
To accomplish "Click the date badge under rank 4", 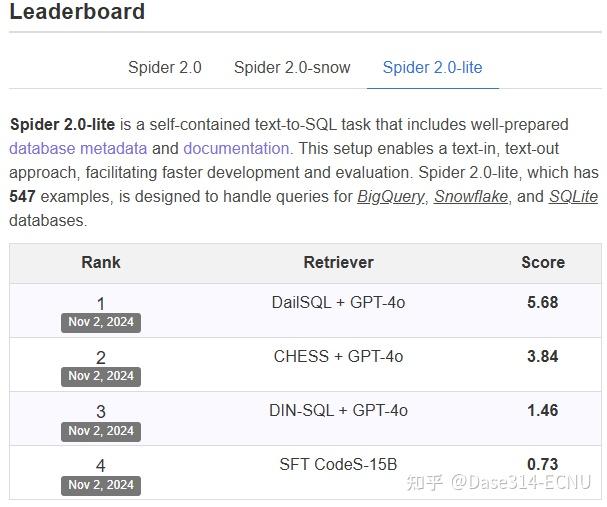I will click(101, 484).
